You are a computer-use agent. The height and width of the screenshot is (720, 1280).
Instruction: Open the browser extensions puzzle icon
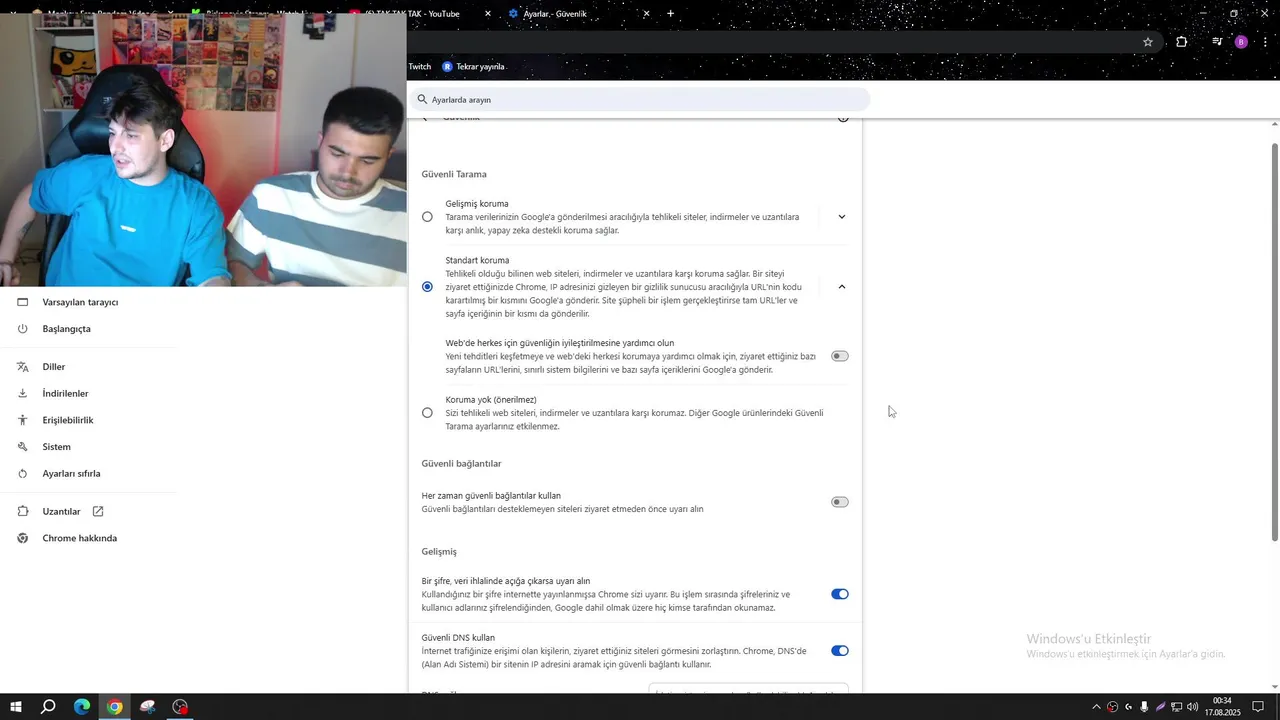pos(1181,42)
